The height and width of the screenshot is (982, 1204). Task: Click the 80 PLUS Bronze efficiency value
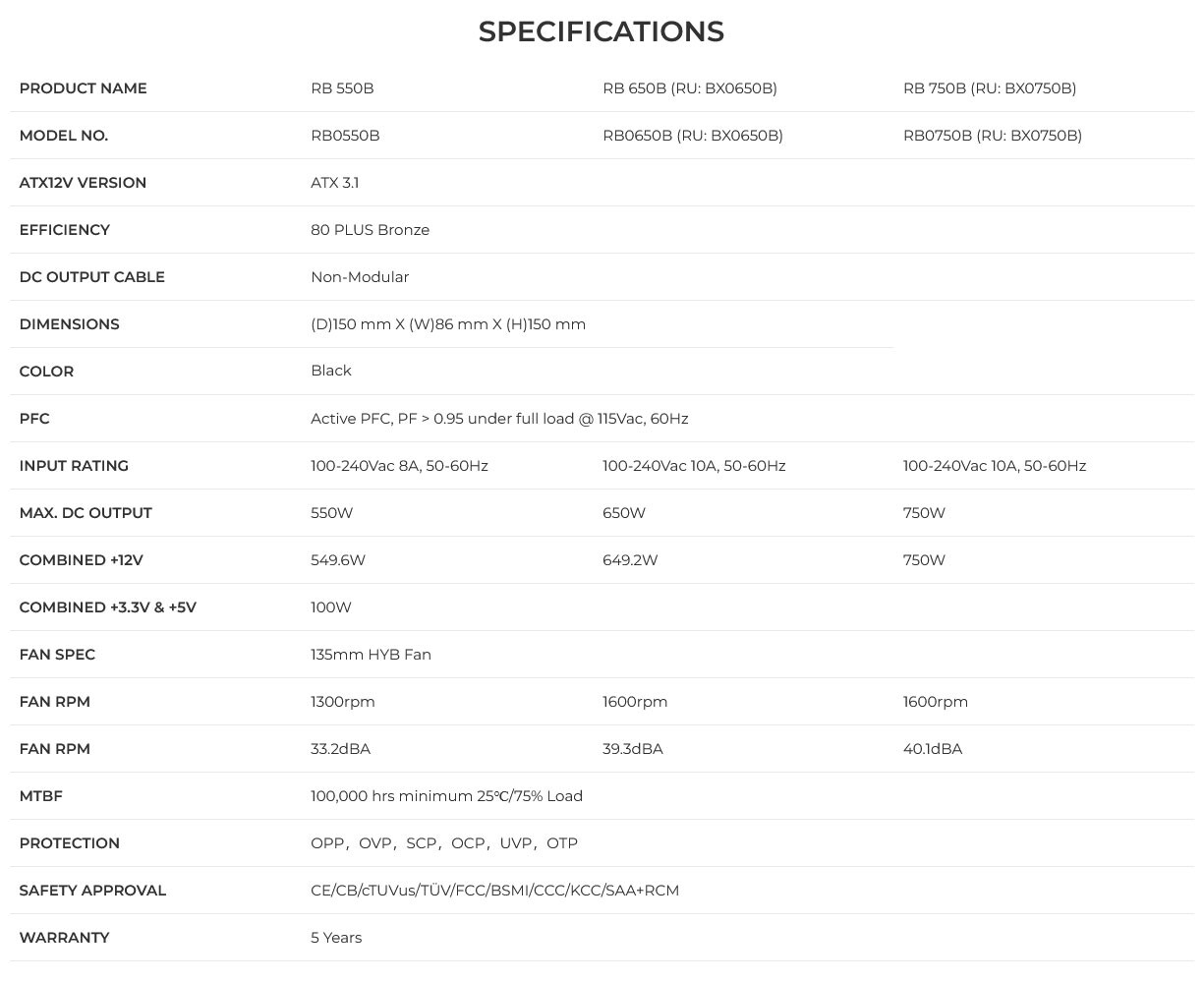370,230
